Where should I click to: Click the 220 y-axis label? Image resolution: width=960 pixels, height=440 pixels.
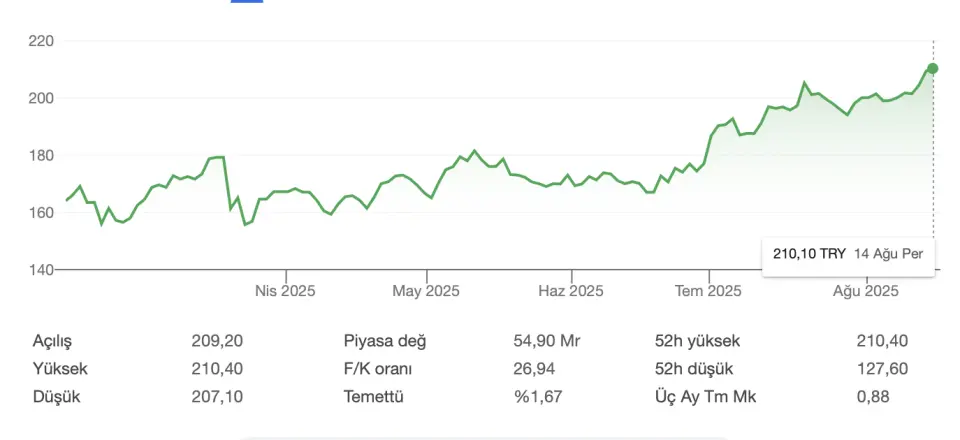42,41
